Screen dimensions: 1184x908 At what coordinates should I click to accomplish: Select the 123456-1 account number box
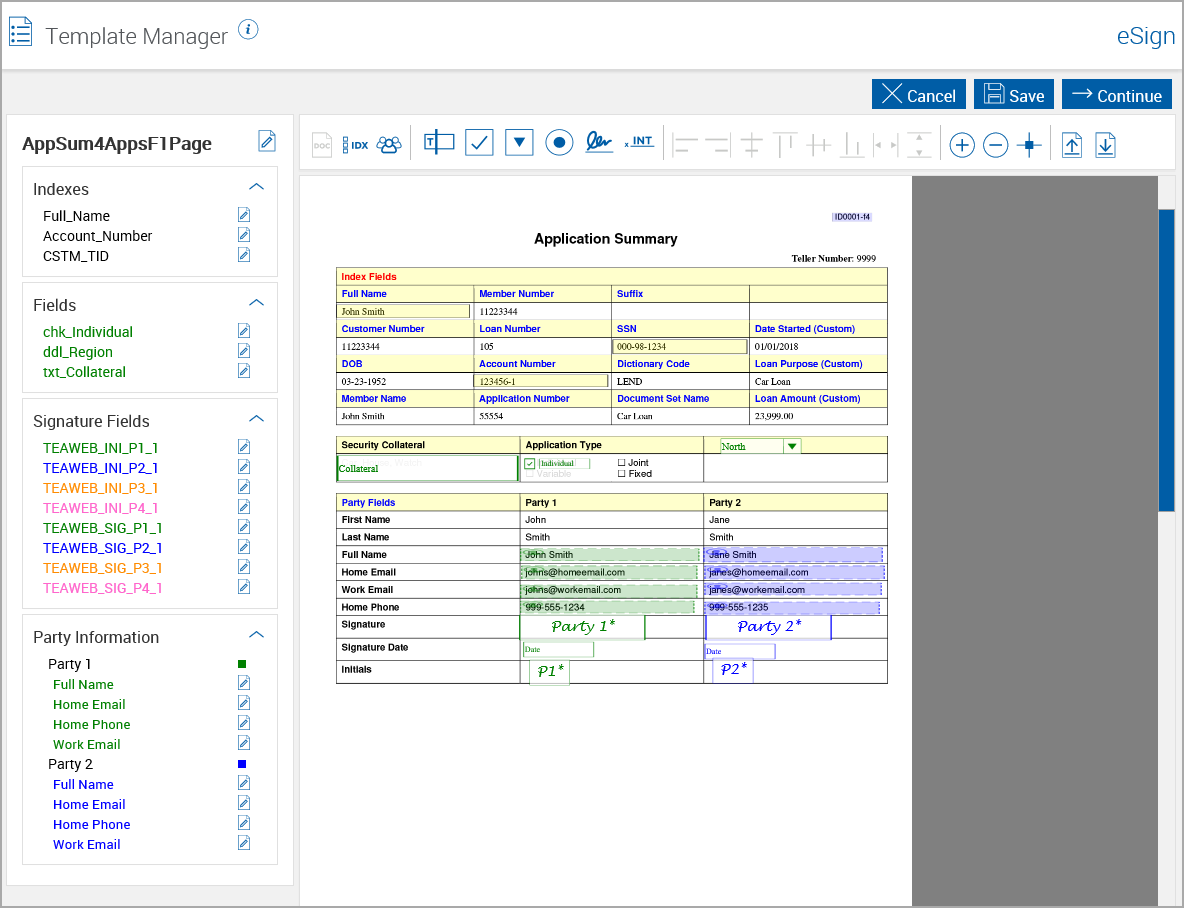pyautogui.click(x=541, y=381)
